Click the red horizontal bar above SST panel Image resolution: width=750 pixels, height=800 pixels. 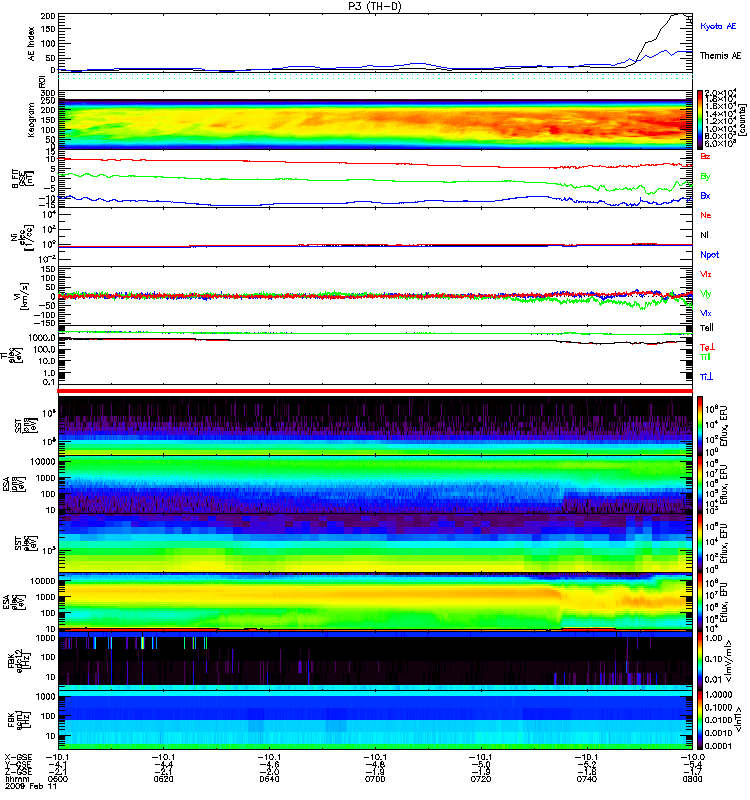(375, 391)
